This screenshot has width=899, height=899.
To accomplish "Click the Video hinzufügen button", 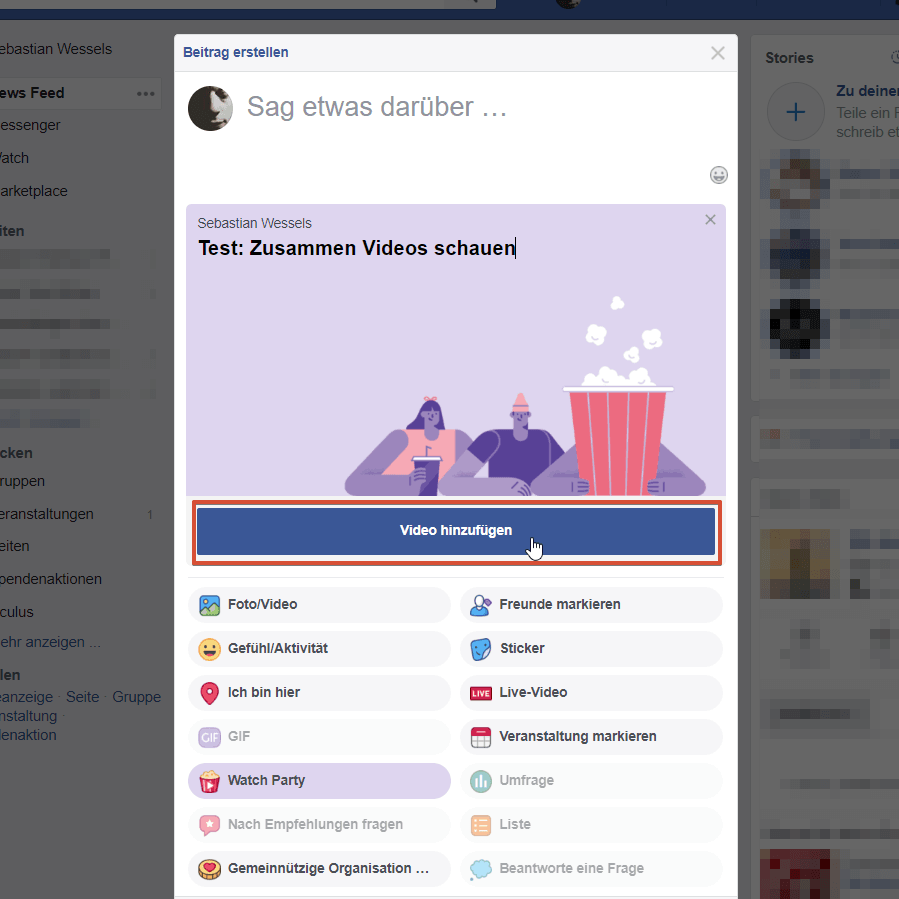I will tap(456, 531).
